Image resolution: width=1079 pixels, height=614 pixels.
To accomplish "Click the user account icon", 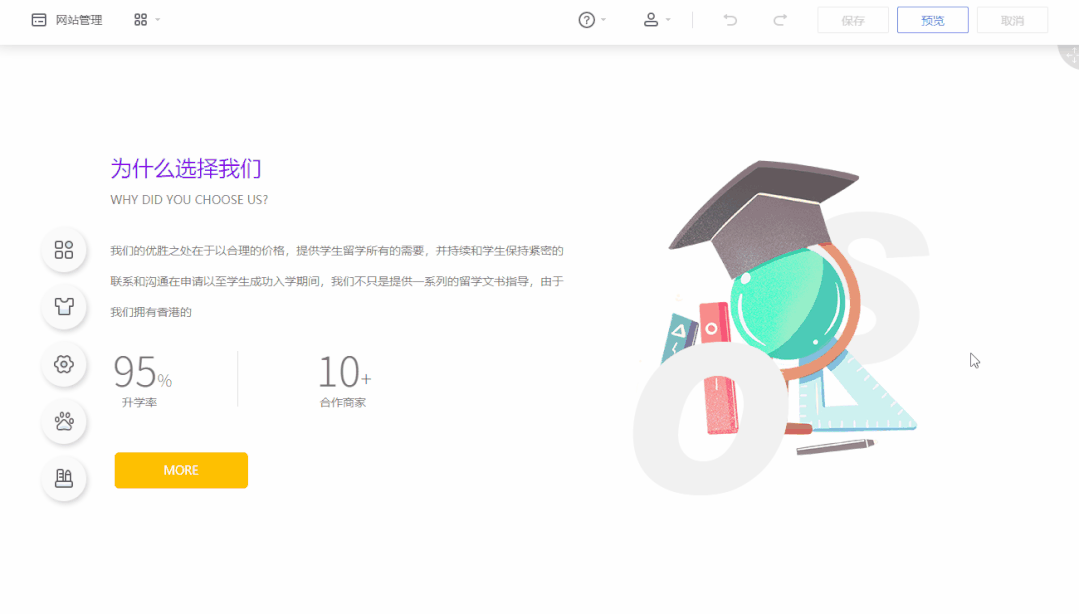I will (x=652, y=19).
